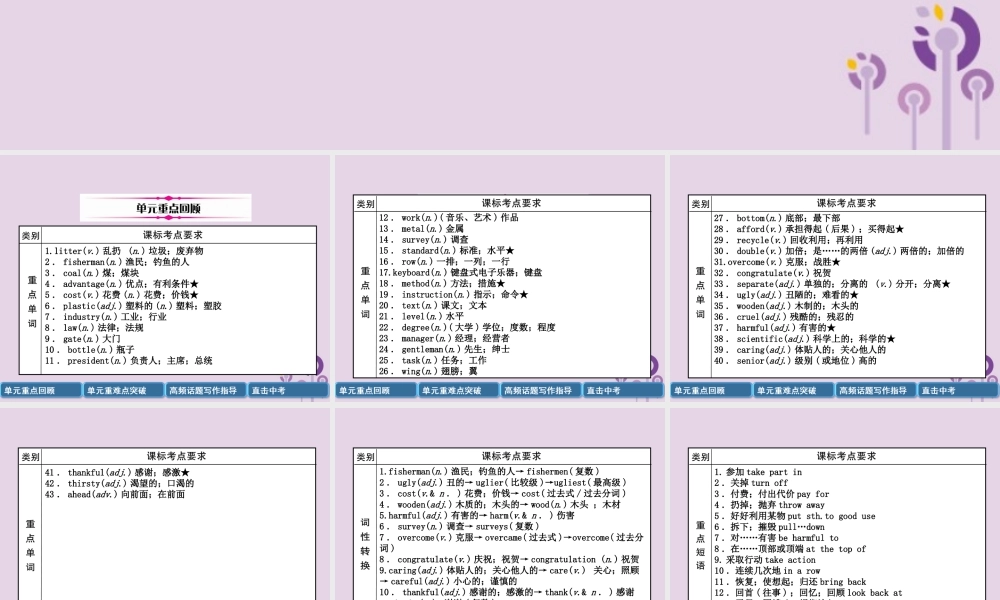Click 高频话题写作指导 button below word 26 wing
The height and width of the screenshot is (600, 1000).
541,390
